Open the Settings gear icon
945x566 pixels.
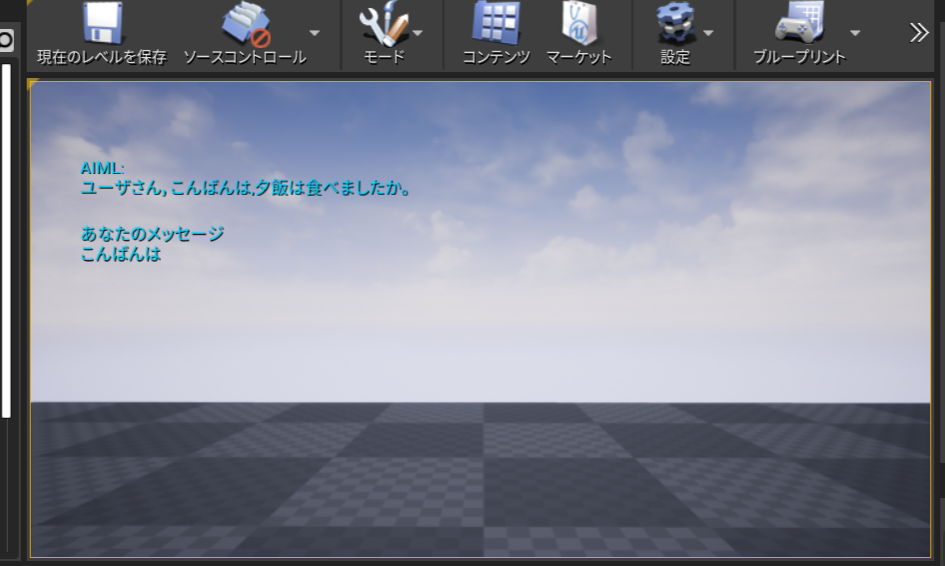coord(675,23)
